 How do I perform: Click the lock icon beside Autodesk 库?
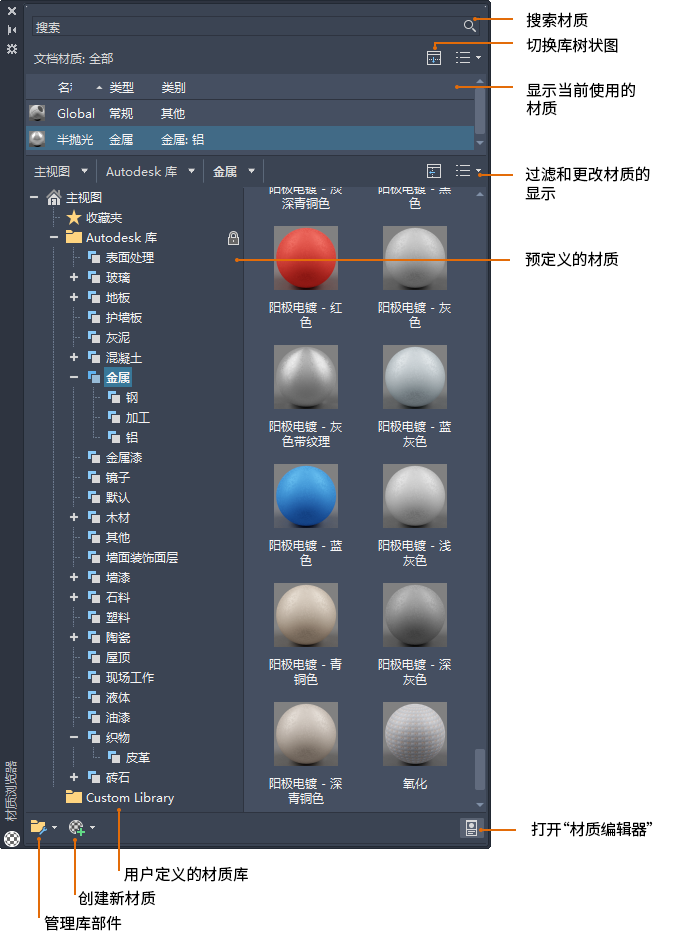(233, 238)
